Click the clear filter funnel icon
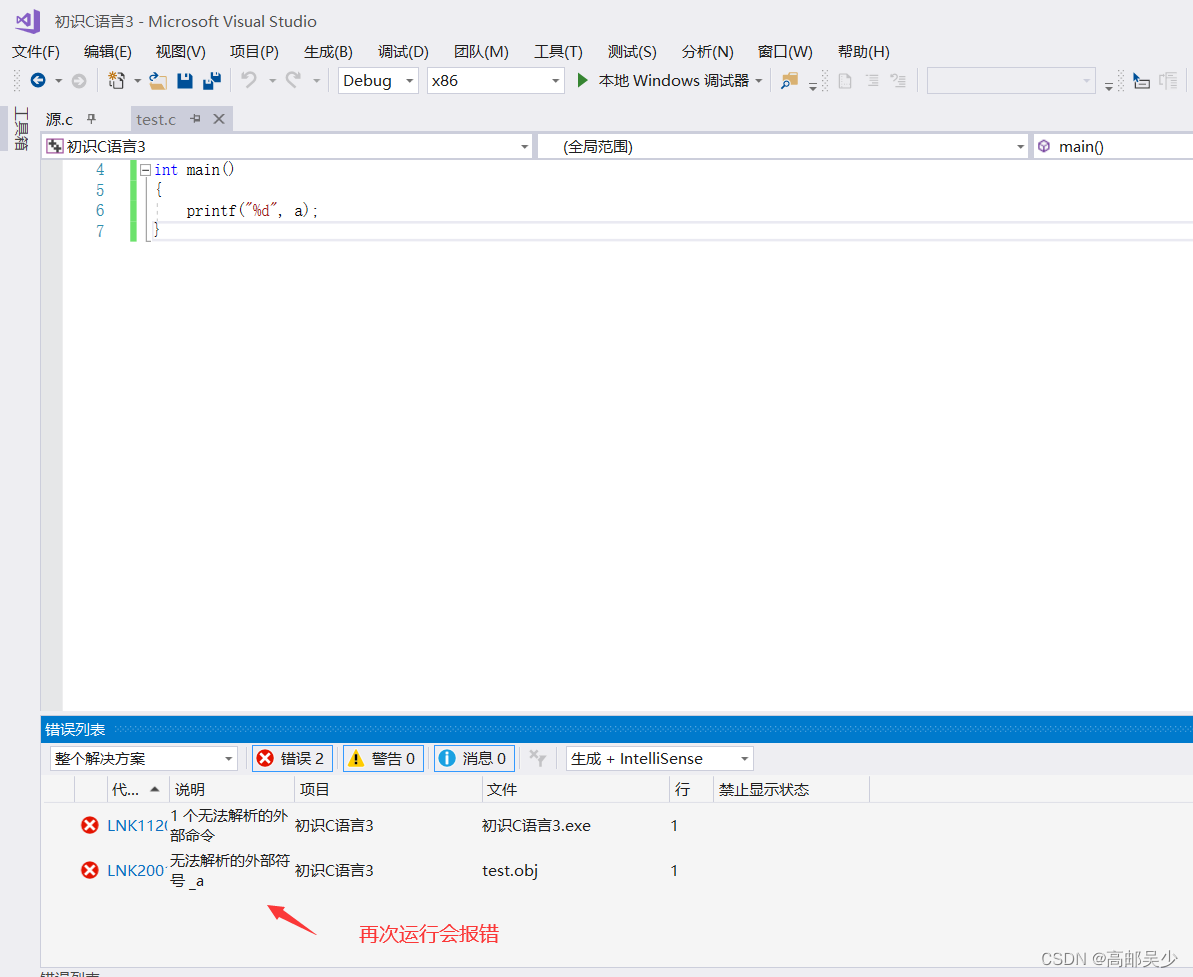Viewport: 1193px width, 977px height. 538,758
